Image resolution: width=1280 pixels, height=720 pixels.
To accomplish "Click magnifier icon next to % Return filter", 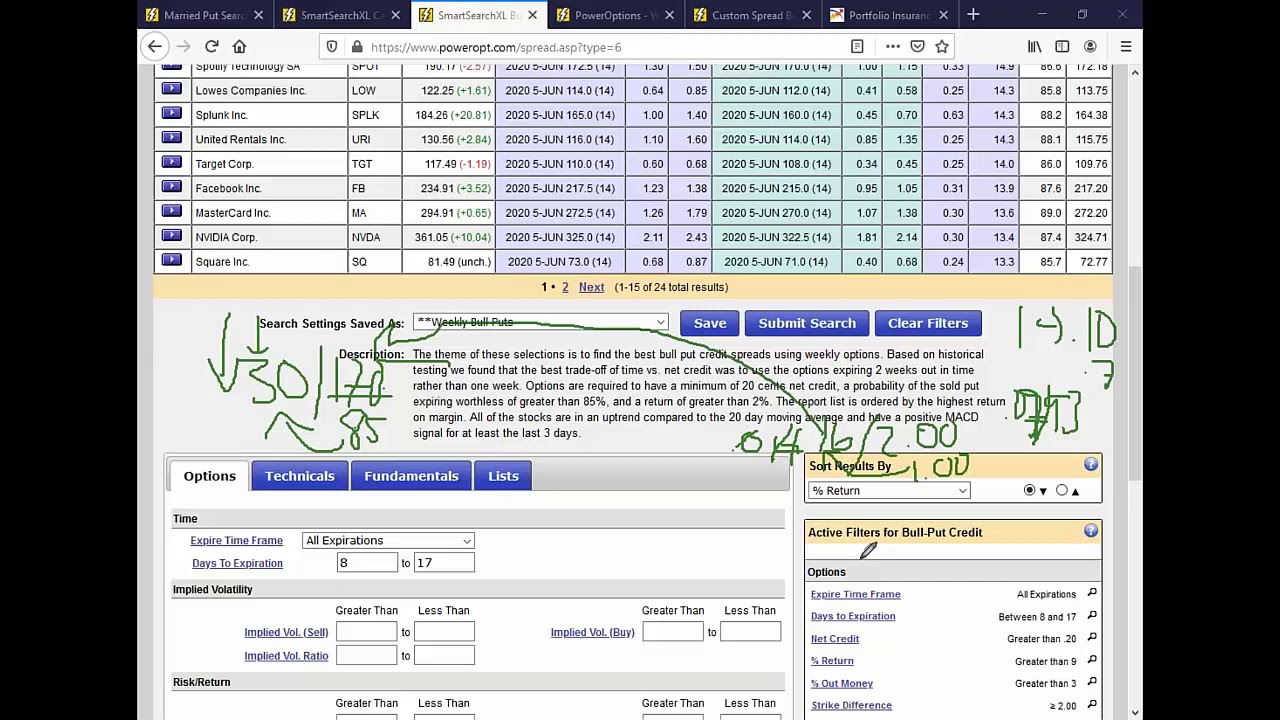I will coord(1092,660).
